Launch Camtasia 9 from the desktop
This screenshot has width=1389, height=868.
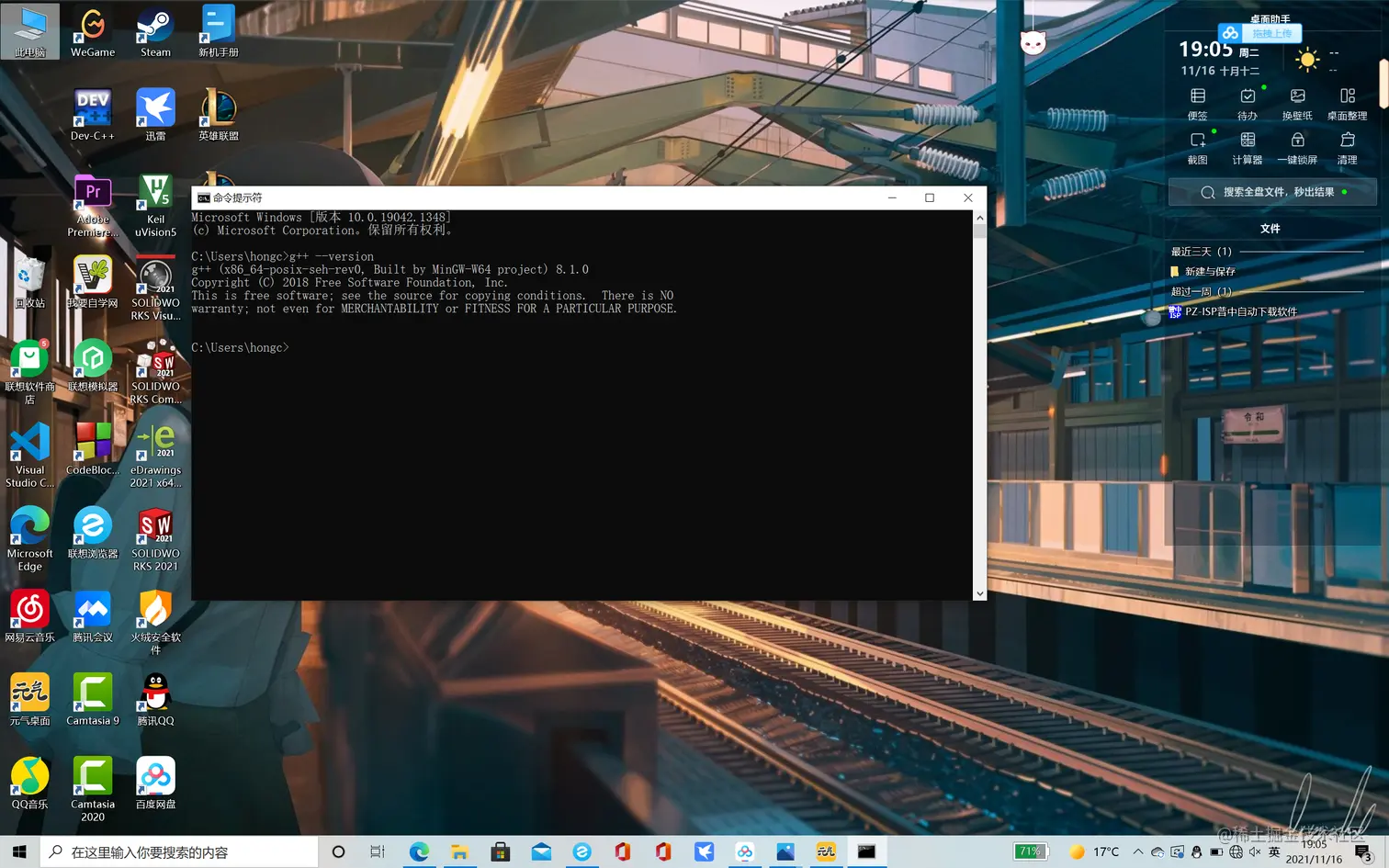[x=93, y=700]
